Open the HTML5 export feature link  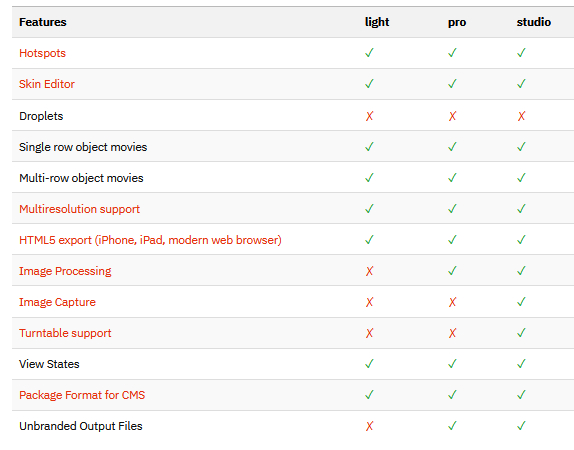150,240
